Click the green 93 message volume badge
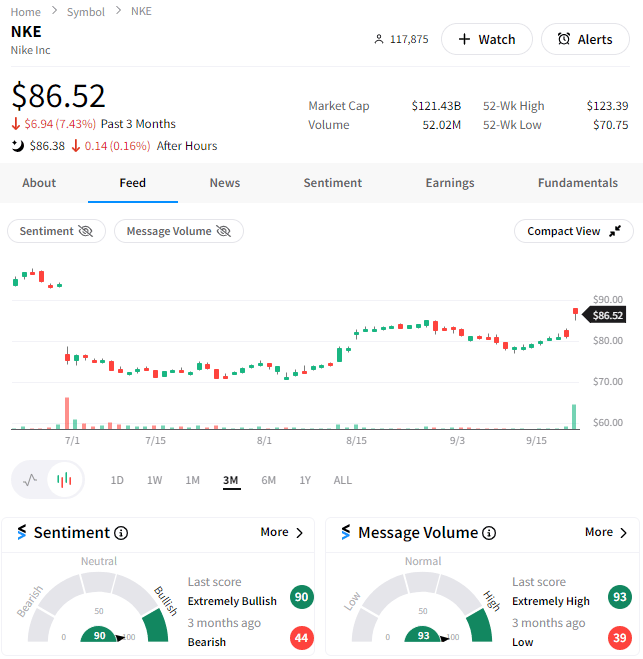Screen dimensions: 643x659 (x=620, y=597)
